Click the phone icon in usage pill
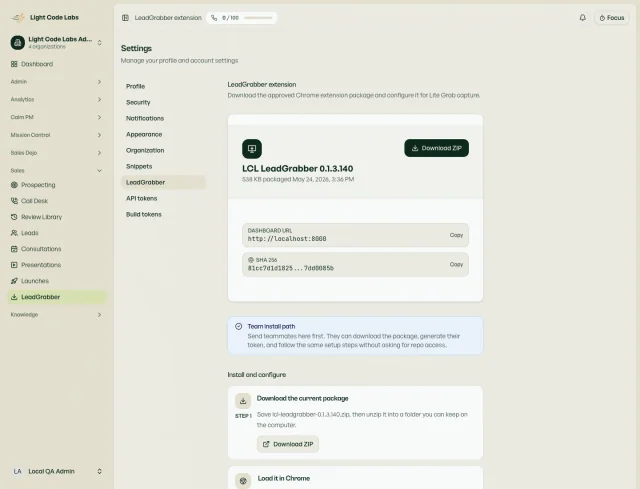The height and width of the screenshot is (489, 640). click(214, 18)
